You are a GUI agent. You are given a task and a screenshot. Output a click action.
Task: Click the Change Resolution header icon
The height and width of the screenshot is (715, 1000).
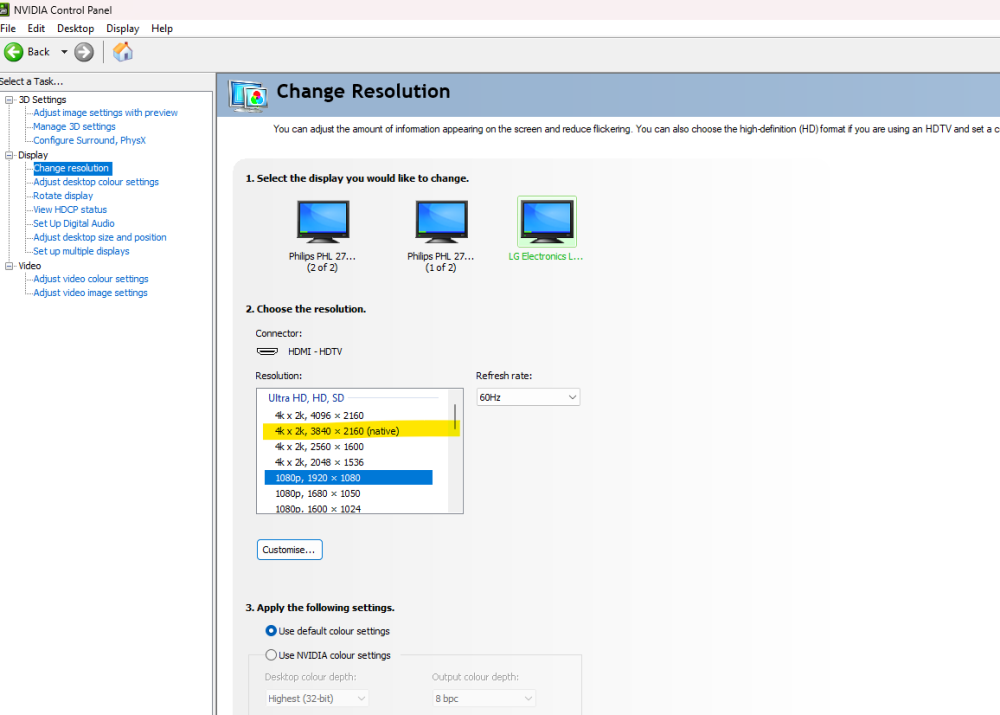pyautogui.click(x=247, y=94)
